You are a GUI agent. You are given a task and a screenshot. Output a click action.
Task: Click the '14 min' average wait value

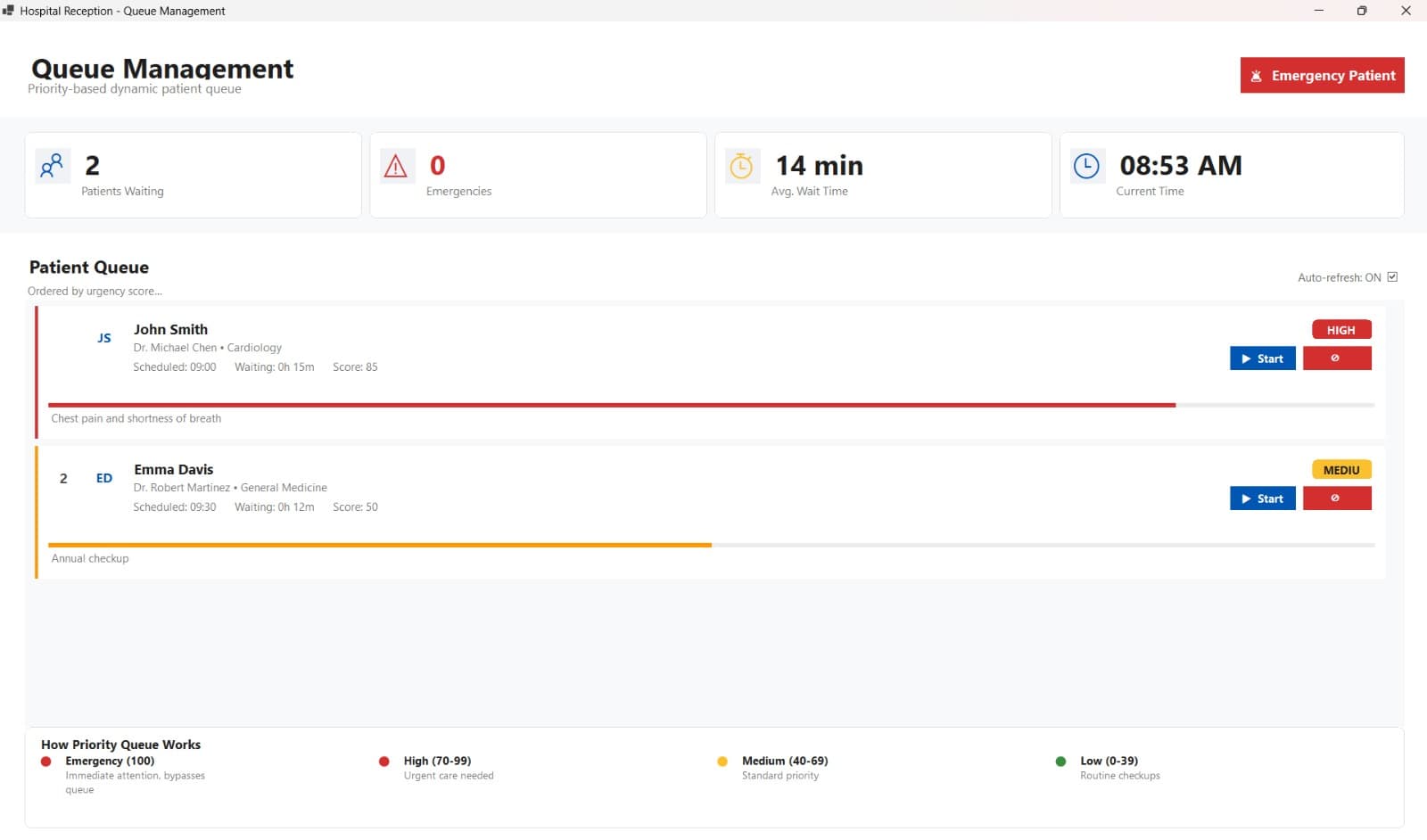820,166
